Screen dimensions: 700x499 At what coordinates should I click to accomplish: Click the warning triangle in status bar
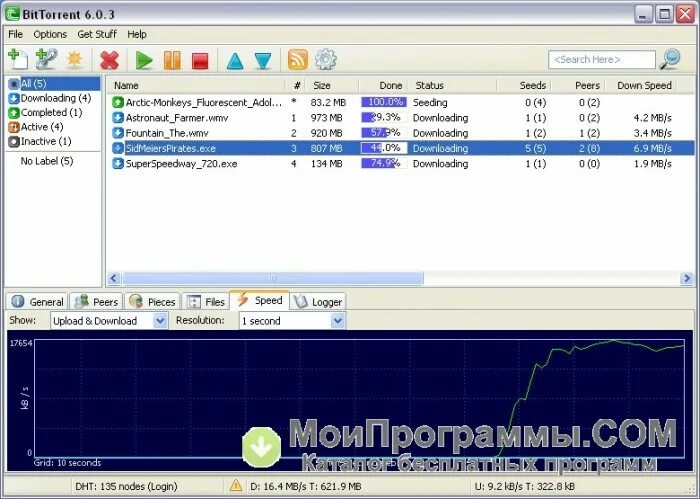235,485
